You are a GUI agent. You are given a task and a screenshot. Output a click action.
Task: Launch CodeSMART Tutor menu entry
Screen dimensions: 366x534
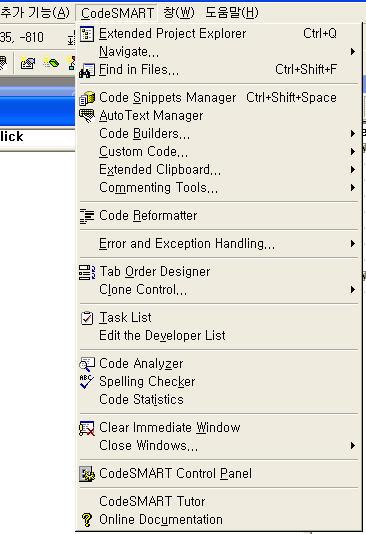(x=219, y=502)
